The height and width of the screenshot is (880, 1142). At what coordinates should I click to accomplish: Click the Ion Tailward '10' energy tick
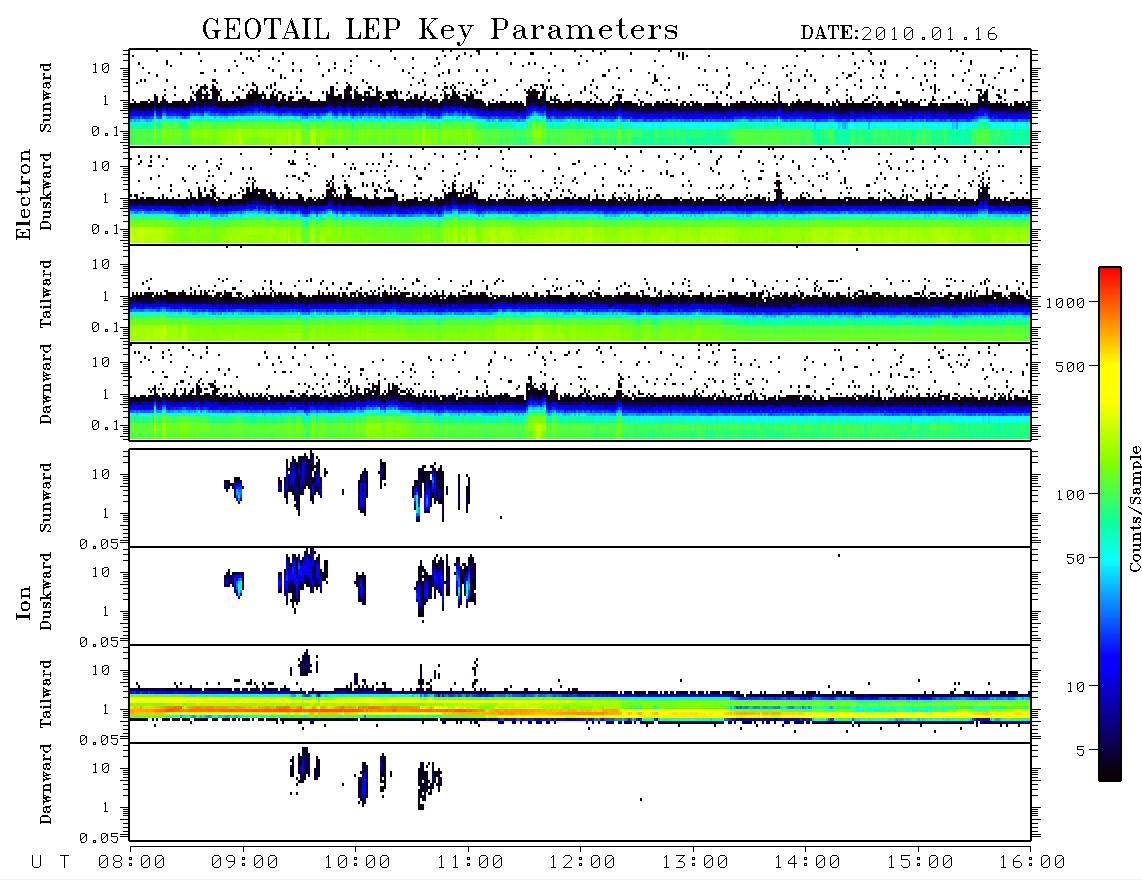pyautogui.click(x=101, y=670)
